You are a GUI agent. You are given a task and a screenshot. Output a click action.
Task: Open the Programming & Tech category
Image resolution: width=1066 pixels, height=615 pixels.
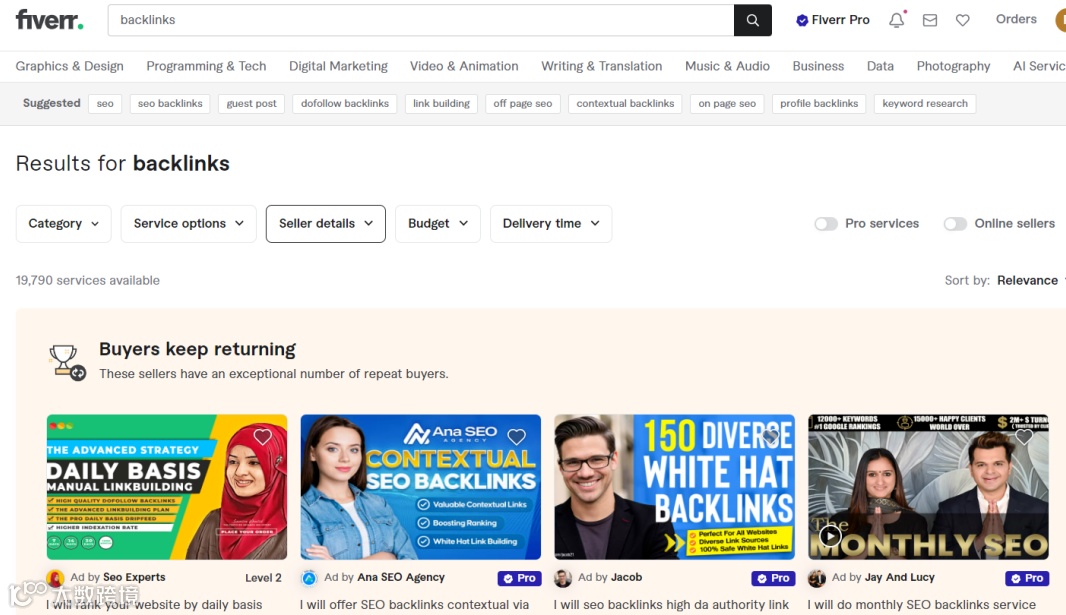point(206,66)
